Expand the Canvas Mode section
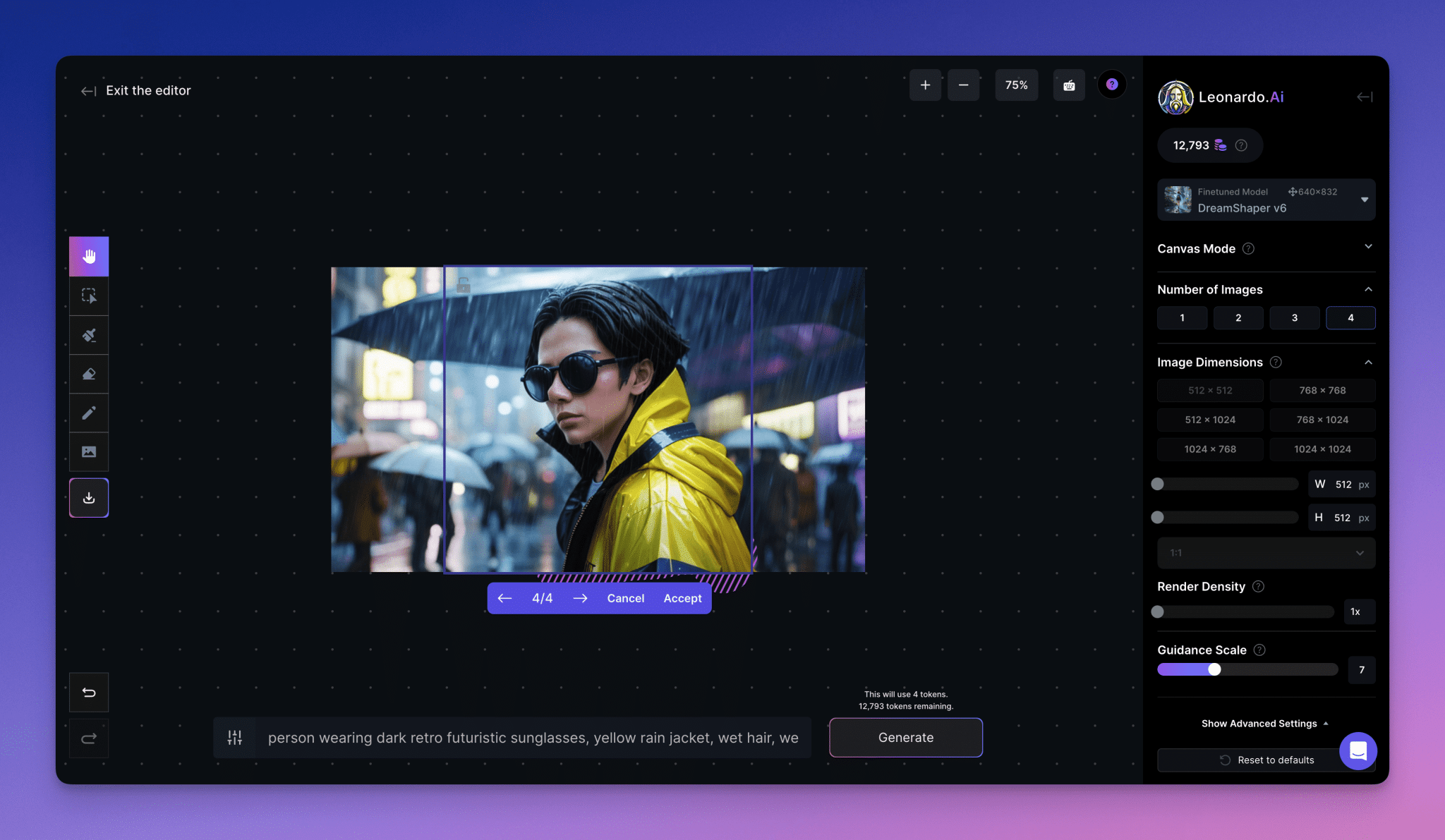Screen dimensions: 1445x840 coord(1368,247)
